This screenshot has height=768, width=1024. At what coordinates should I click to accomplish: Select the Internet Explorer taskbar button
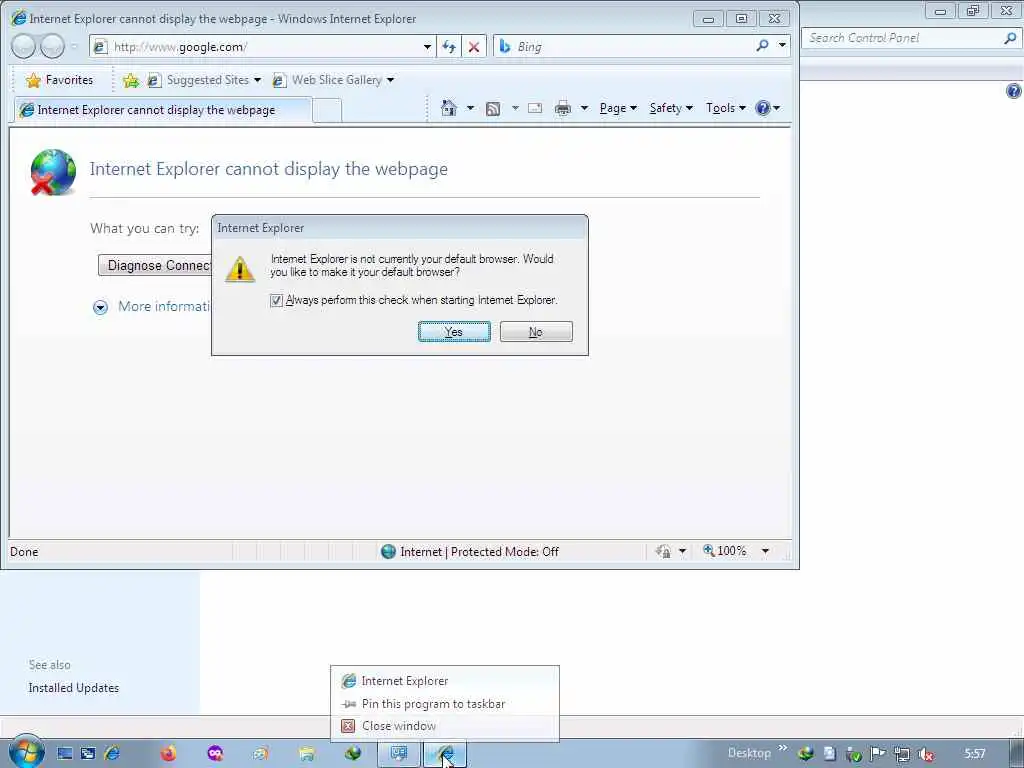(x=445, y=754)
